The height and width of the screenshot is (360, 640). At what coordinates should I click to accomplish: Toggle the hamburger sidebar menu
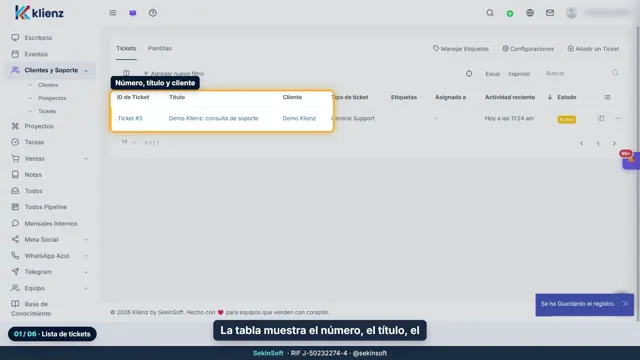pyautogui.click(x=113, y=13)
